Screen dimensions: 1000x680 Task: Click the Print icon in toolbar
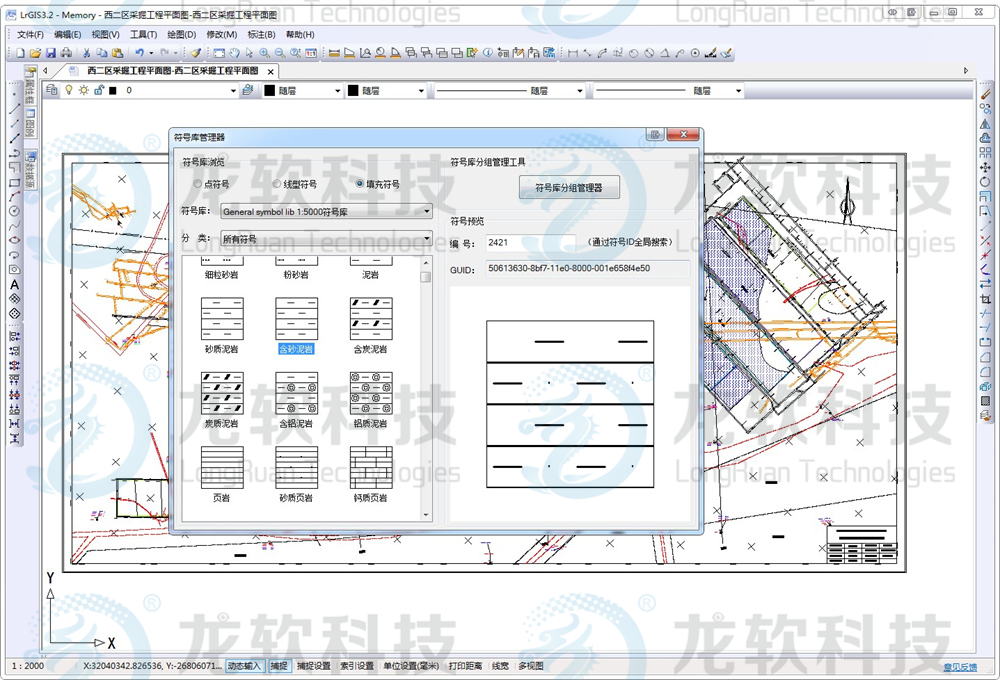tap(65, 53)
